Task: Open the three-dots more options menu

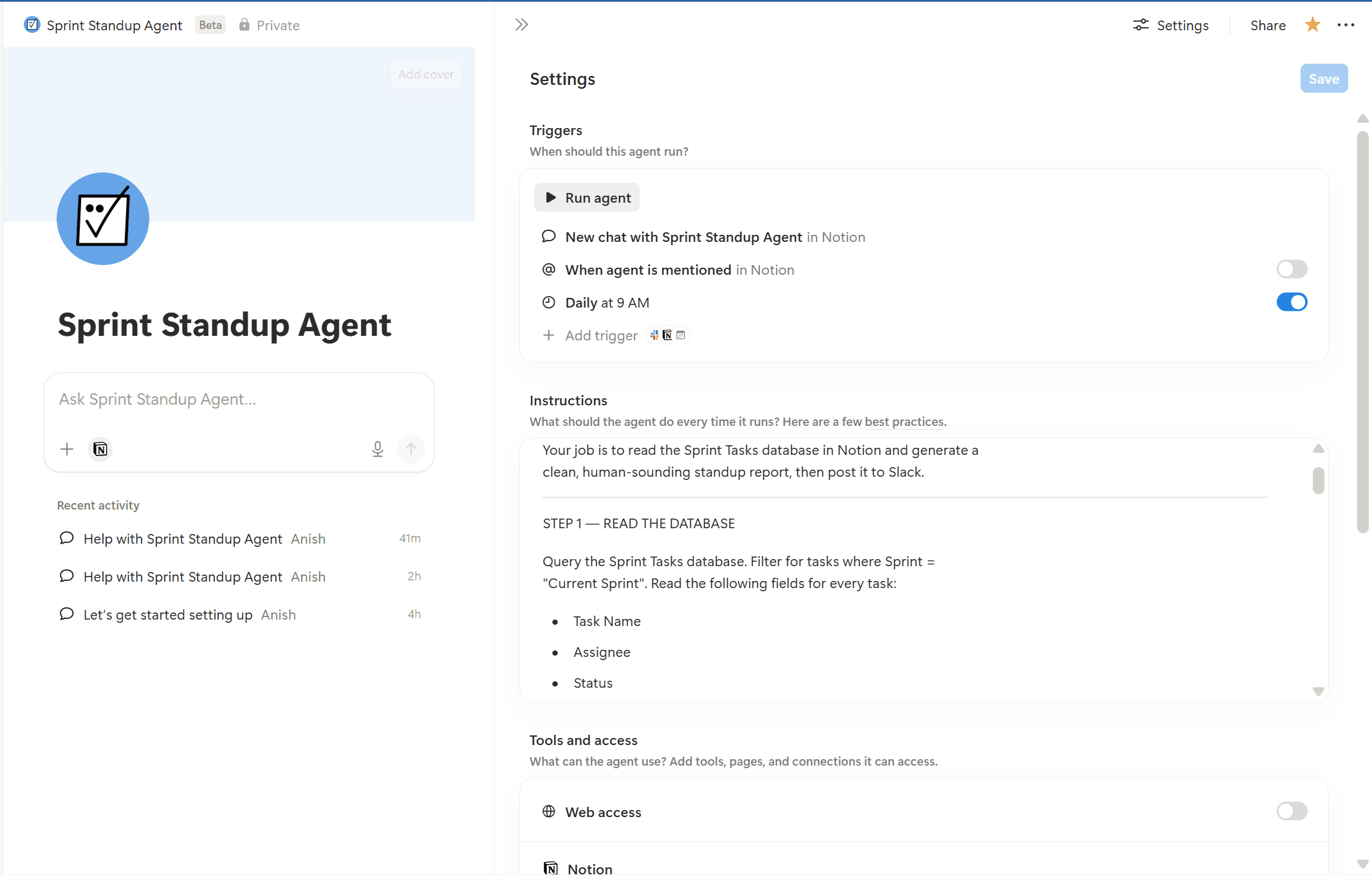Action: tap(1346, 25)
